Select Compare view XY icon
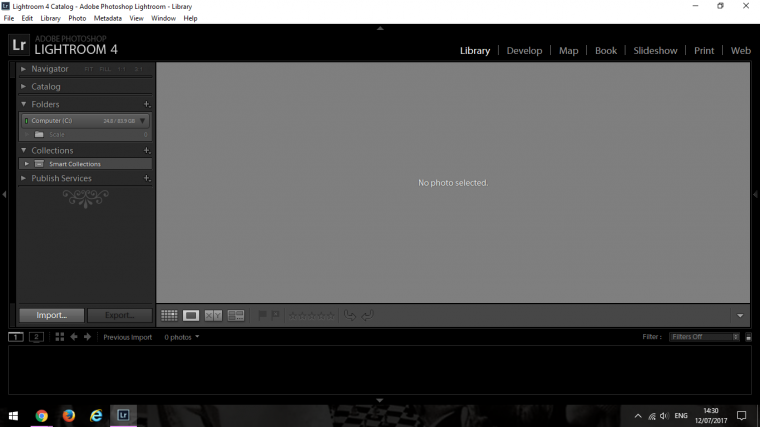 click(x=213, y=316)
